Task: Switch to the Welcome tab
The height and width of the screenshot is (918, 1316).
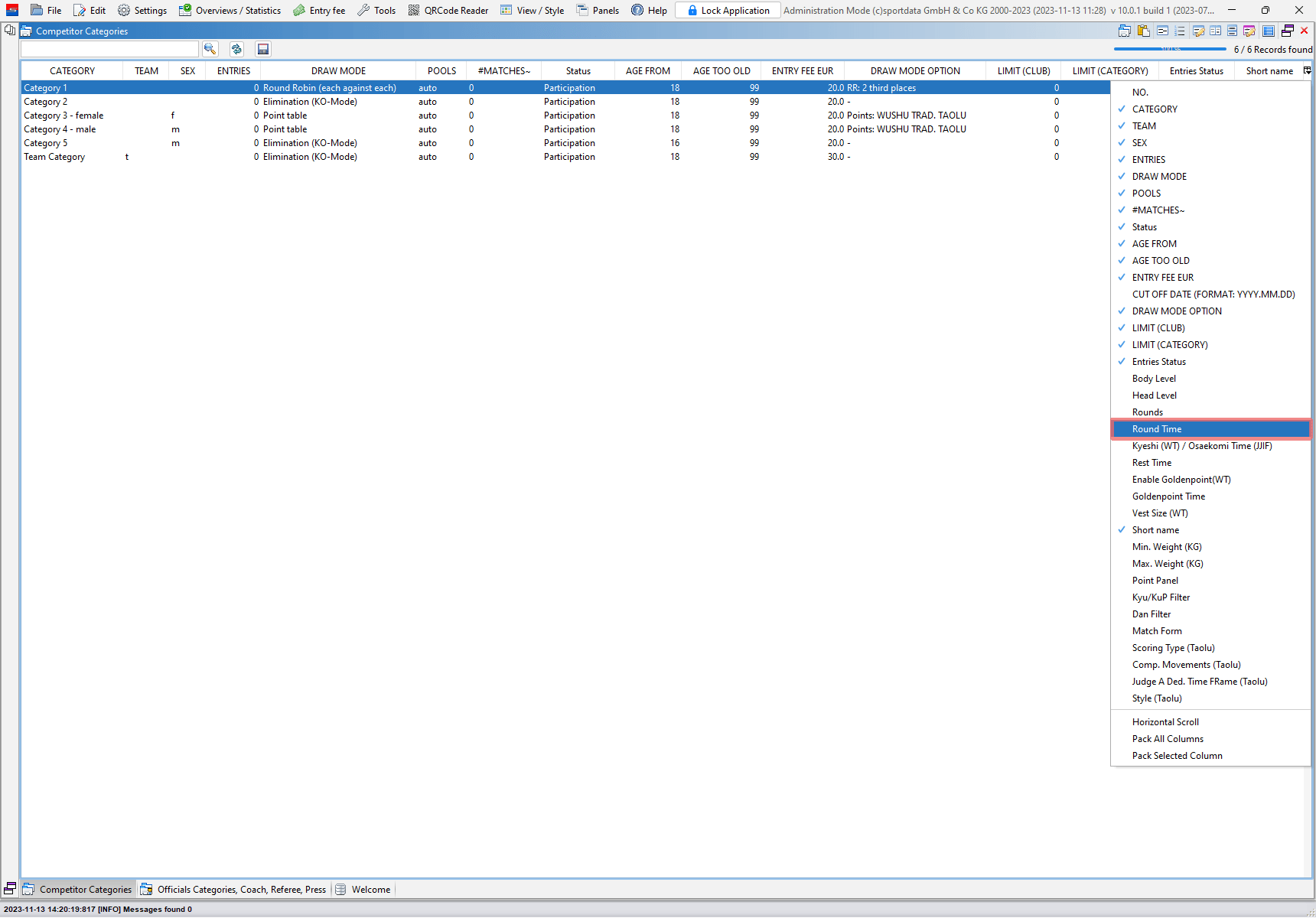Action: [x=370, y=890]
